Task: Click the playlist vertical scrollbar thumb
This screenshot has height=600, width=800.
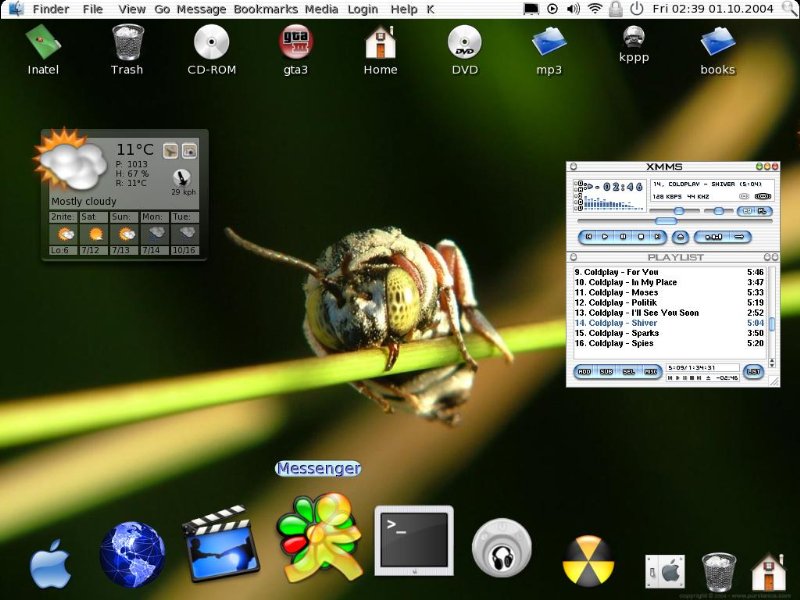Action: pos(772,324)
